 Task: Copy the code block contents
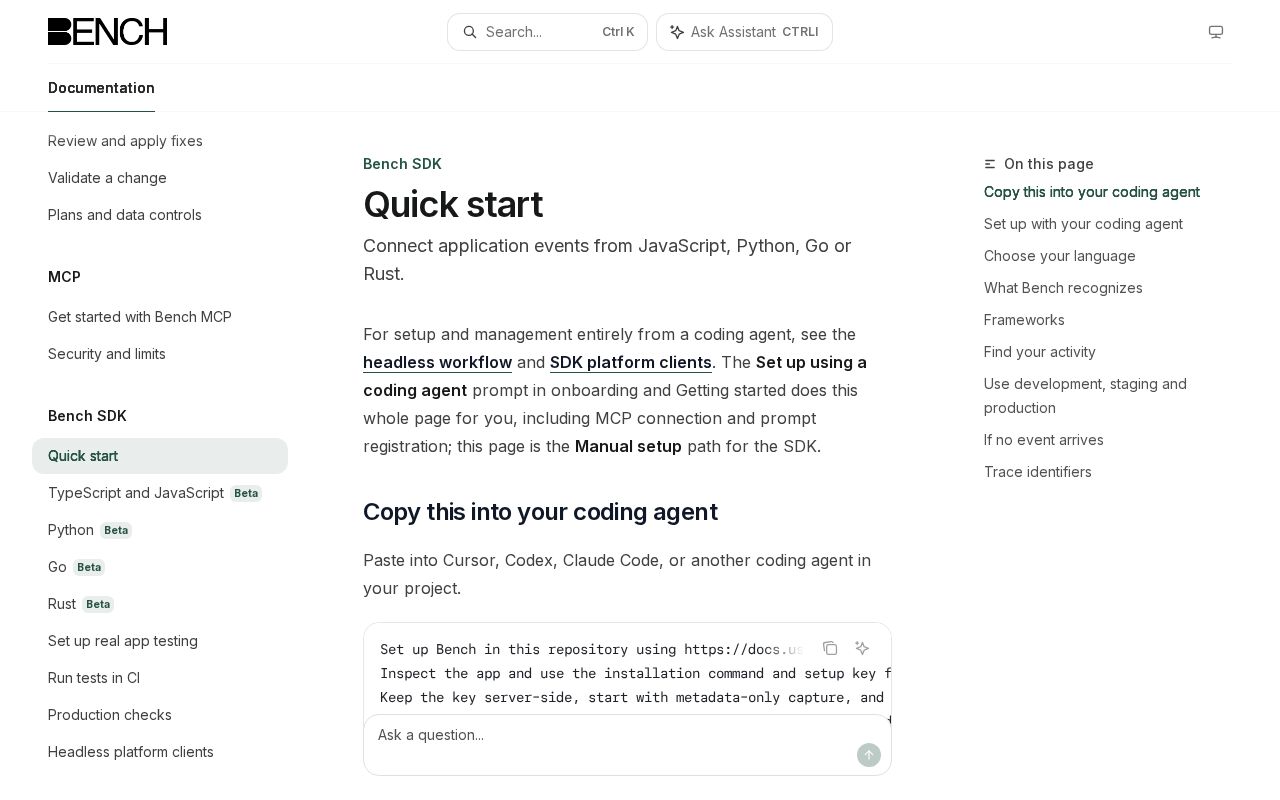(830, 648)
